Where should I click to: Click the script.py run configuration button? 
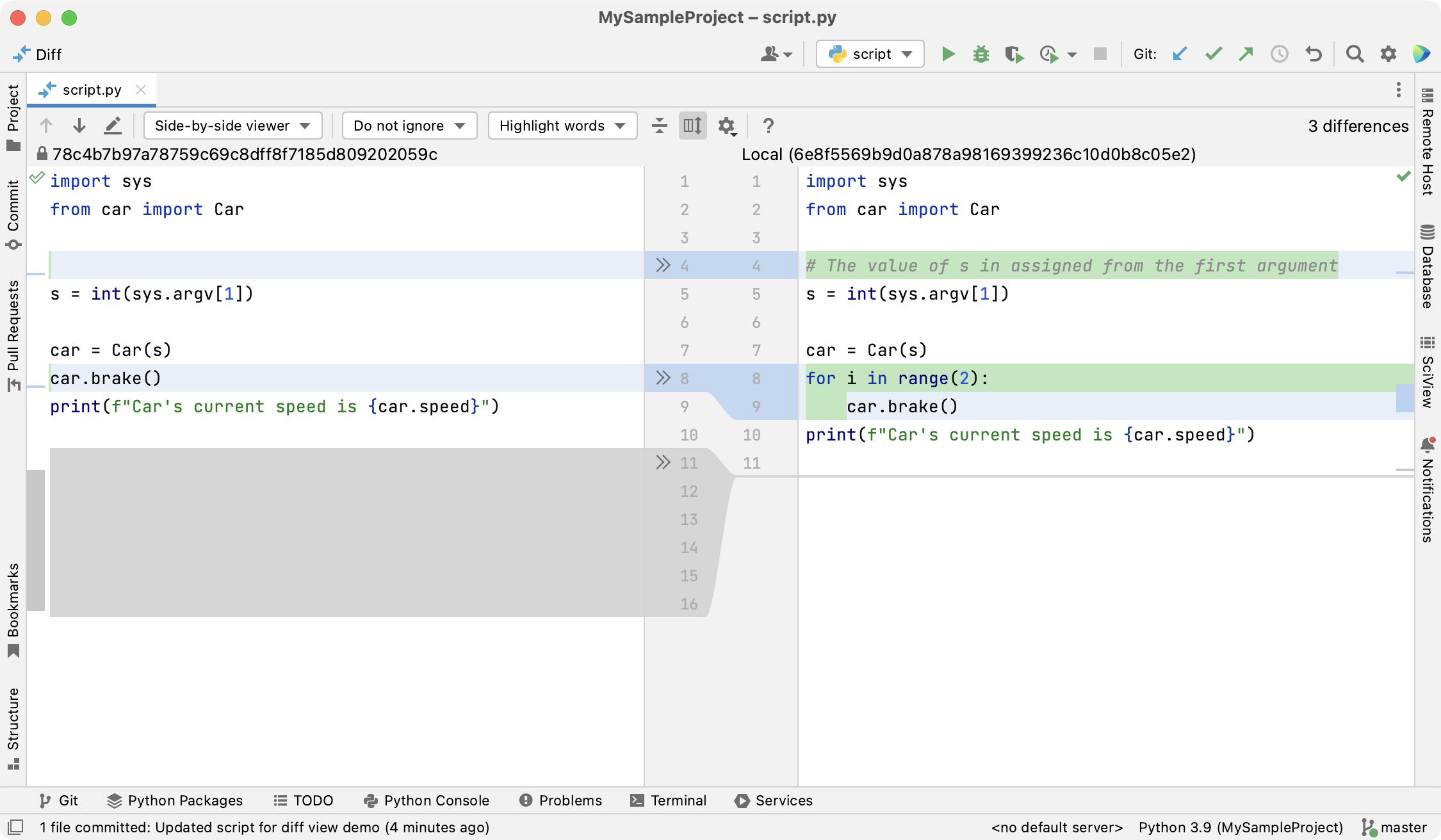click(x=867, y=55)
